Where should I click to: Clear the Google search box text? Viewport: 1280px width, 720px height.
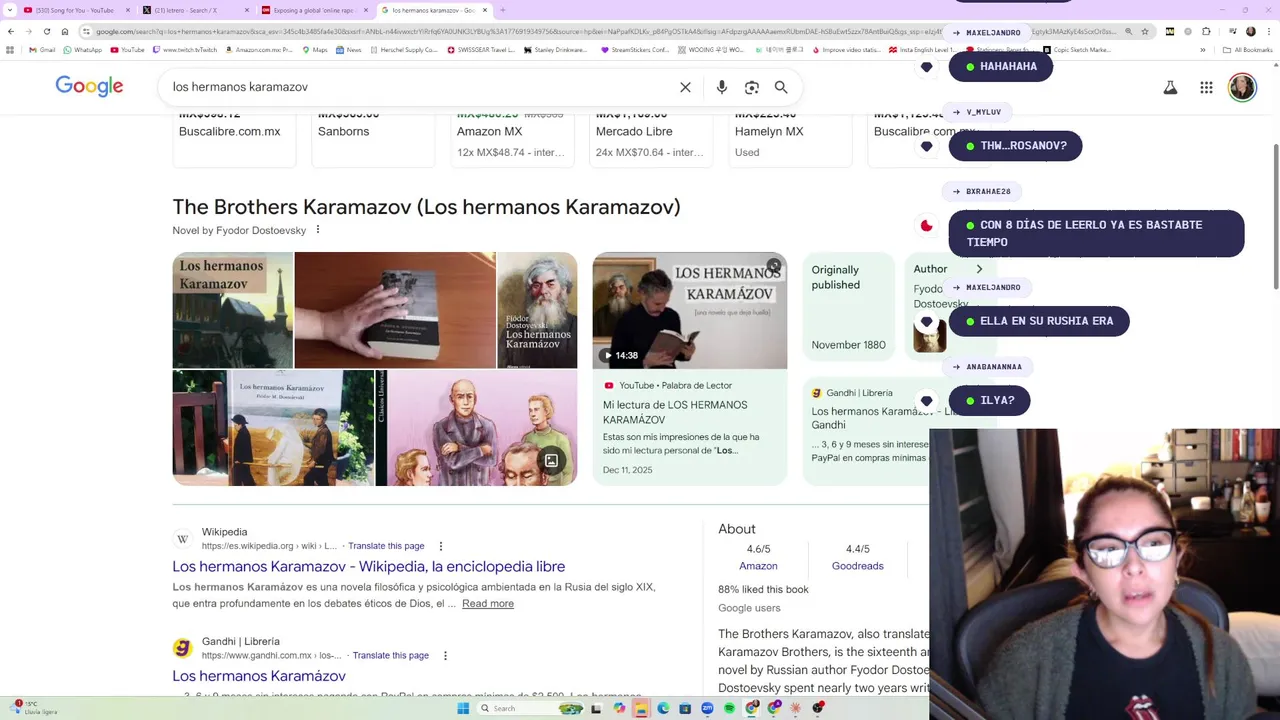(685, 87)
